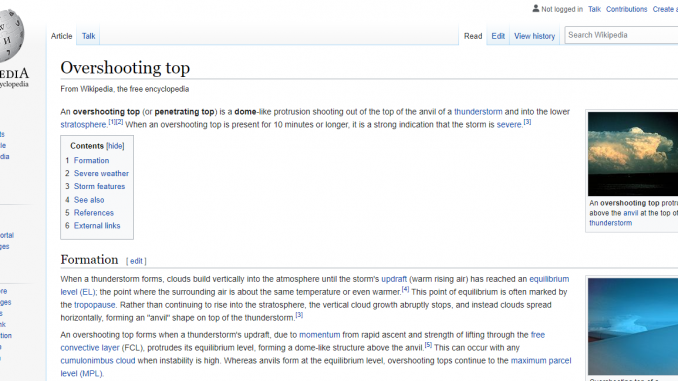This screenshot has height=381, width=678.
Task: Focus the Search Wikipedia field
Action: 621,35
